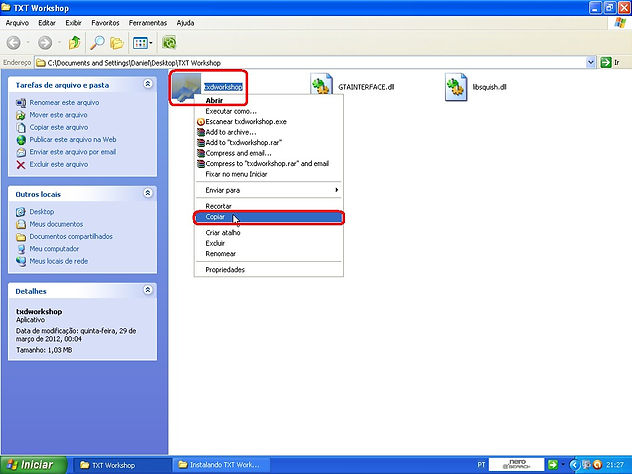Choose 'Escanear txdworkshop.exe' context entry
The width and height of the screenshot is (632, 474).
coord(268,122)
